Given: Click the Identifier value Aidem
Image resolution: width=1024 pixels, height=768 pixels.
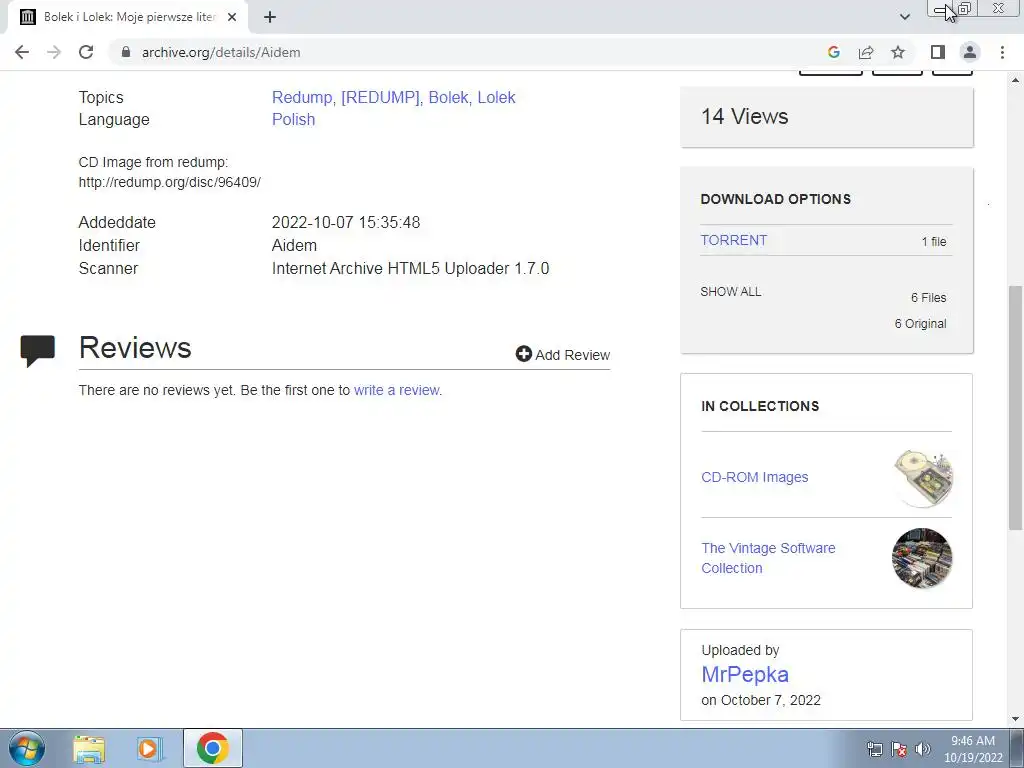Looking at the screenshot, I should tap(294, 246).
